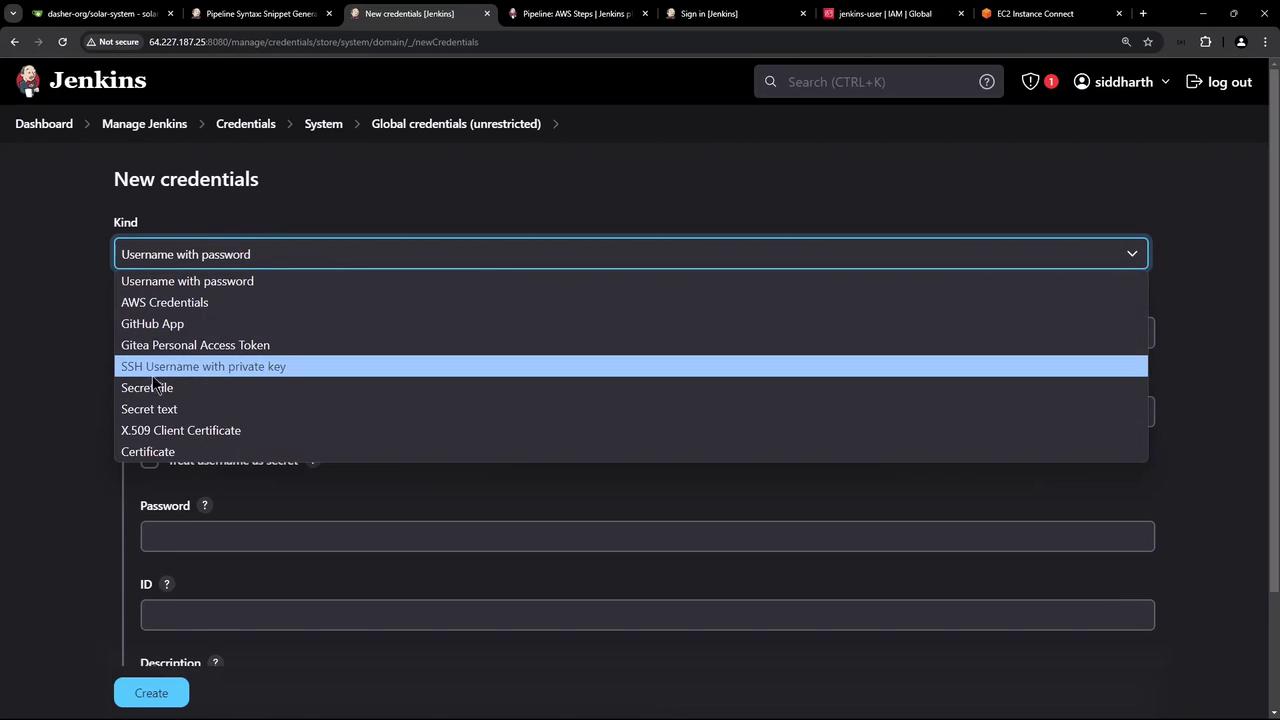The width and height of the screenshot is (1280, 720).
Task: Select X.509 Client Certificate option
Action: pos(631,430)
